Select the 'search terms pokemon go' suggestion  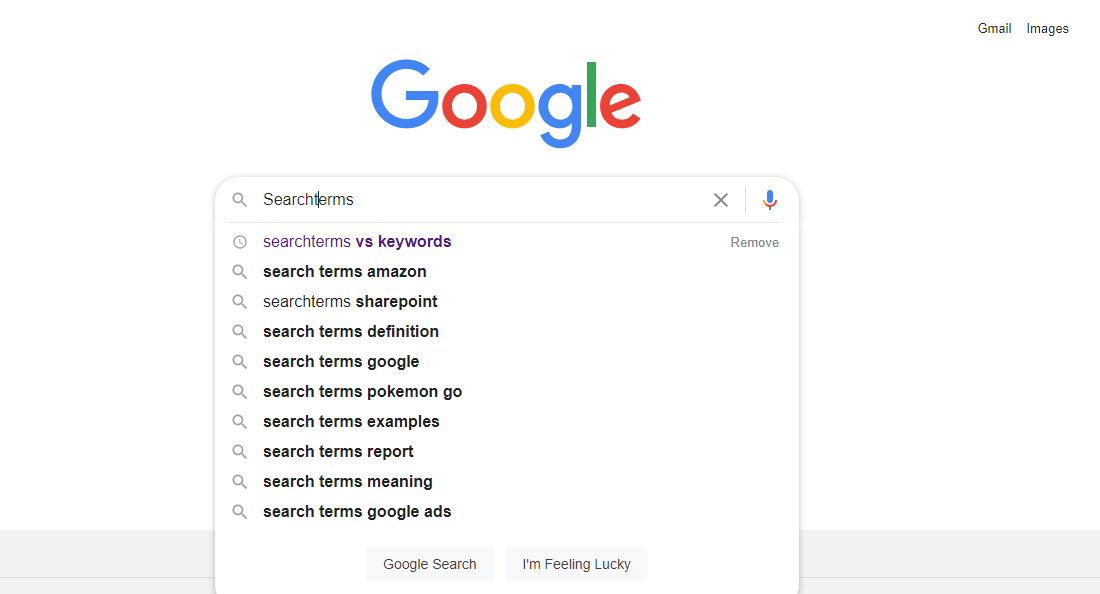tap(362, 391)
